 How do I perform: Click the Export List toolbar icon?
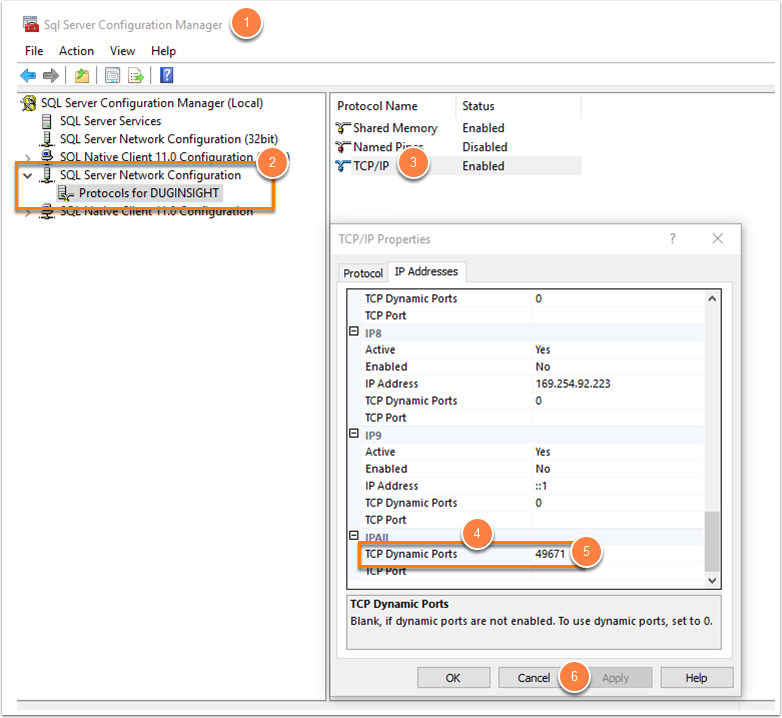pyautogui.click(x=136, y=75)
